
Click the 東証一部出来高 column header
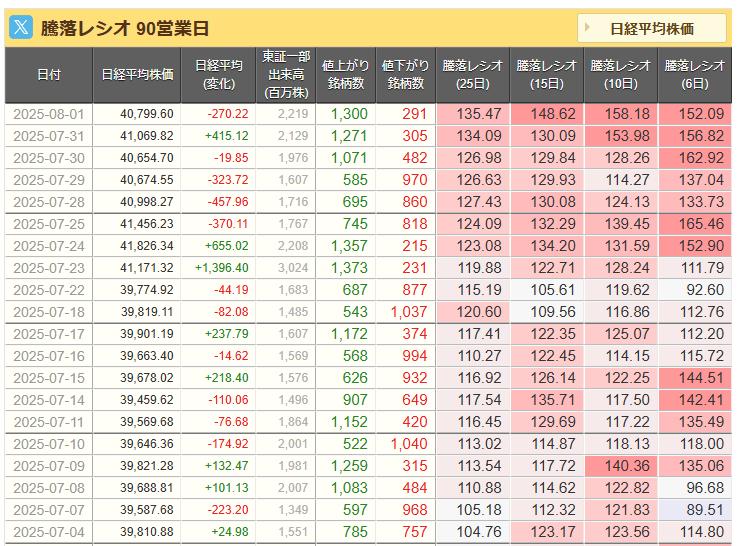coord(285,74)
